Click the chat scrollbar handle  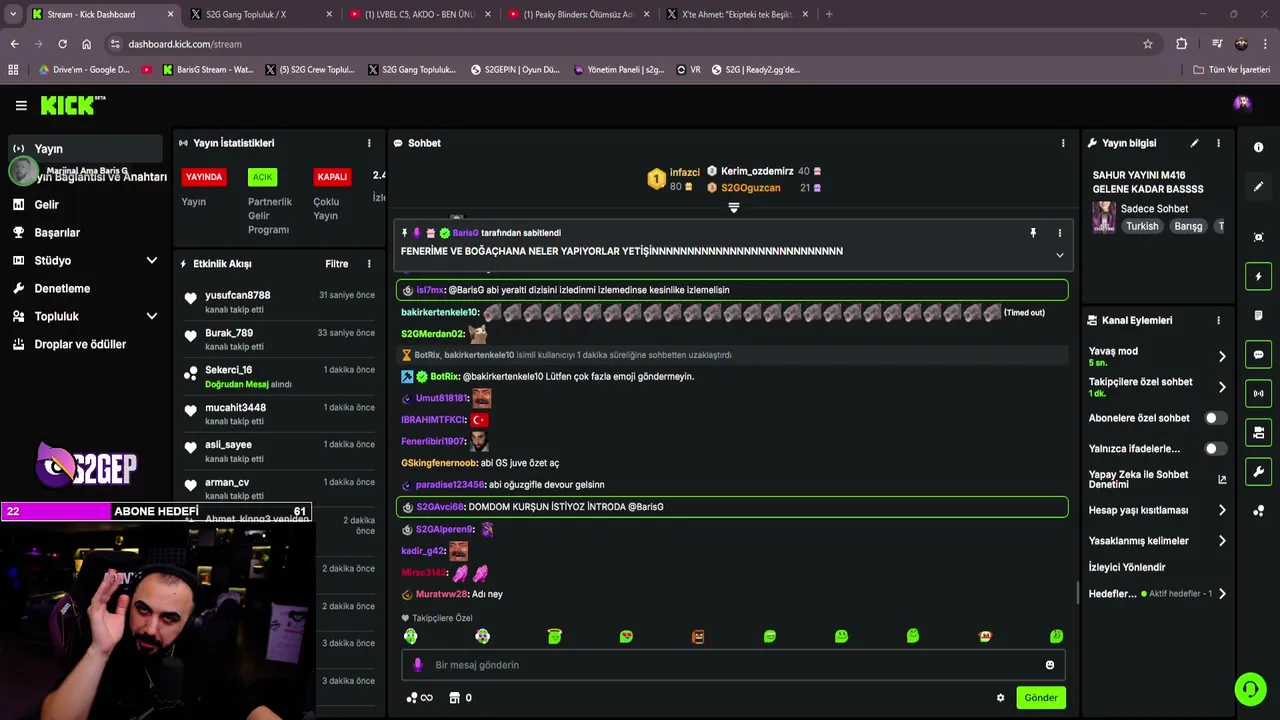coord(1077,592)
